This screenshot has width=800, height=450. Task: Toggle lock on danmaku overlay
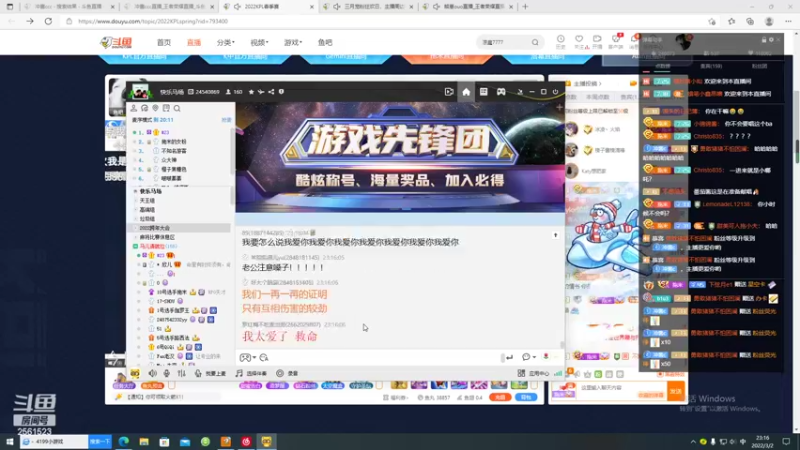pyautogui.click(x=764, y=39)
